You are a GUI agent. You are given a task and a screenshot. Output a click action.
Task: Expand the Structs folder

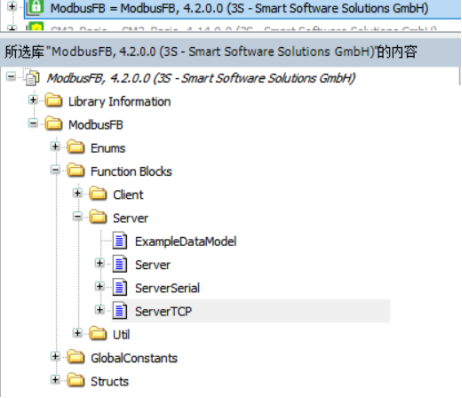55,379
